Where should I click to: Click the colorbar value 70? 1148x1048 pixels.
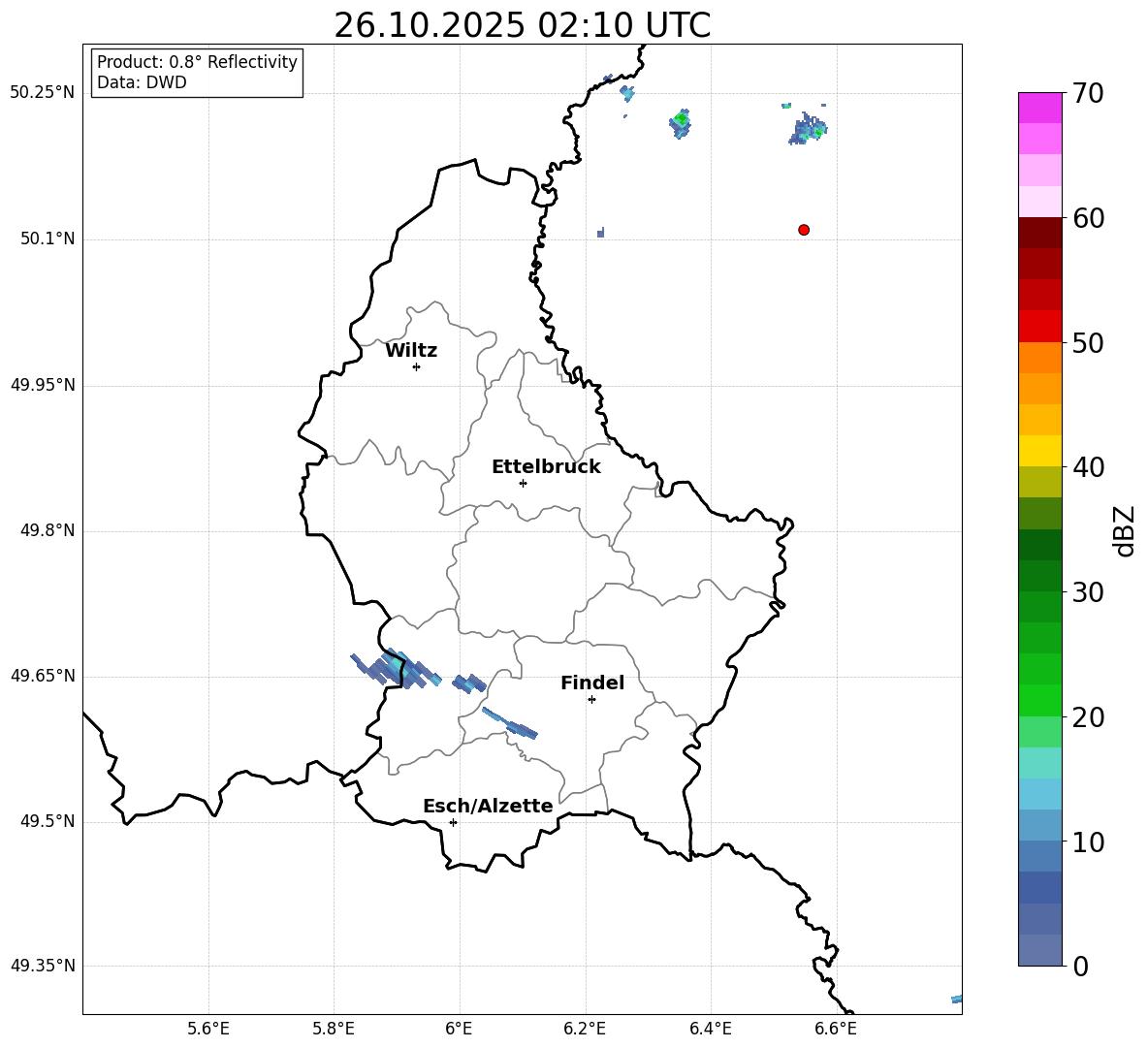pyautogui.click(x=1088, y=94)
